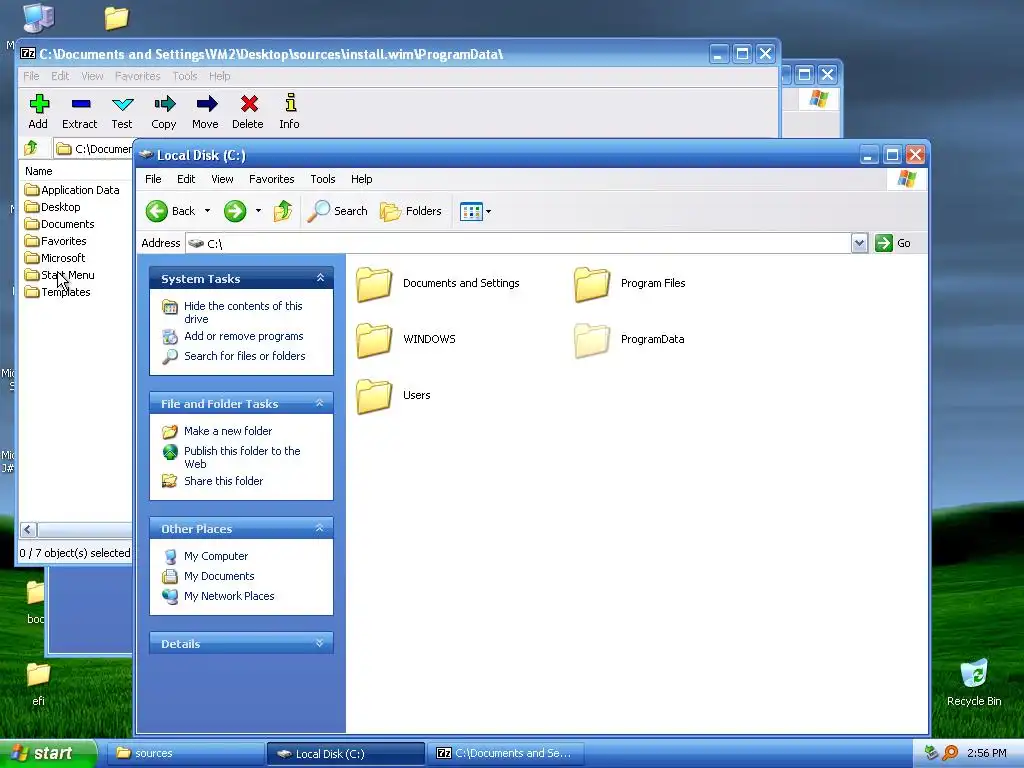Open the Favorites menu in Local Disk
1024x768 pixels.
click(x=272, y=179)
